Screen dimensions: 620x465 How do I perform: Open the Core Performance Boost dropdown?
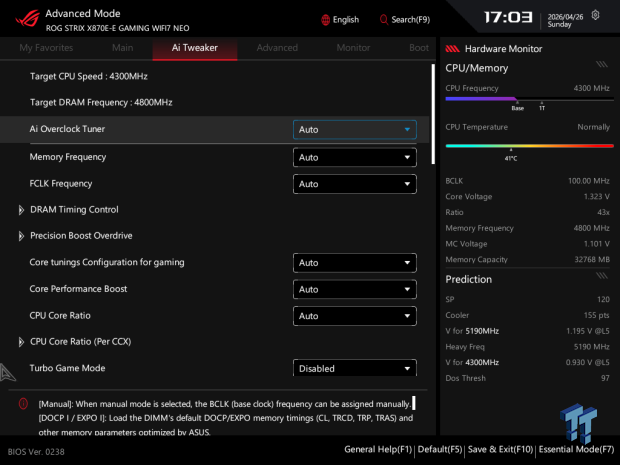click(x=355, y=289)
